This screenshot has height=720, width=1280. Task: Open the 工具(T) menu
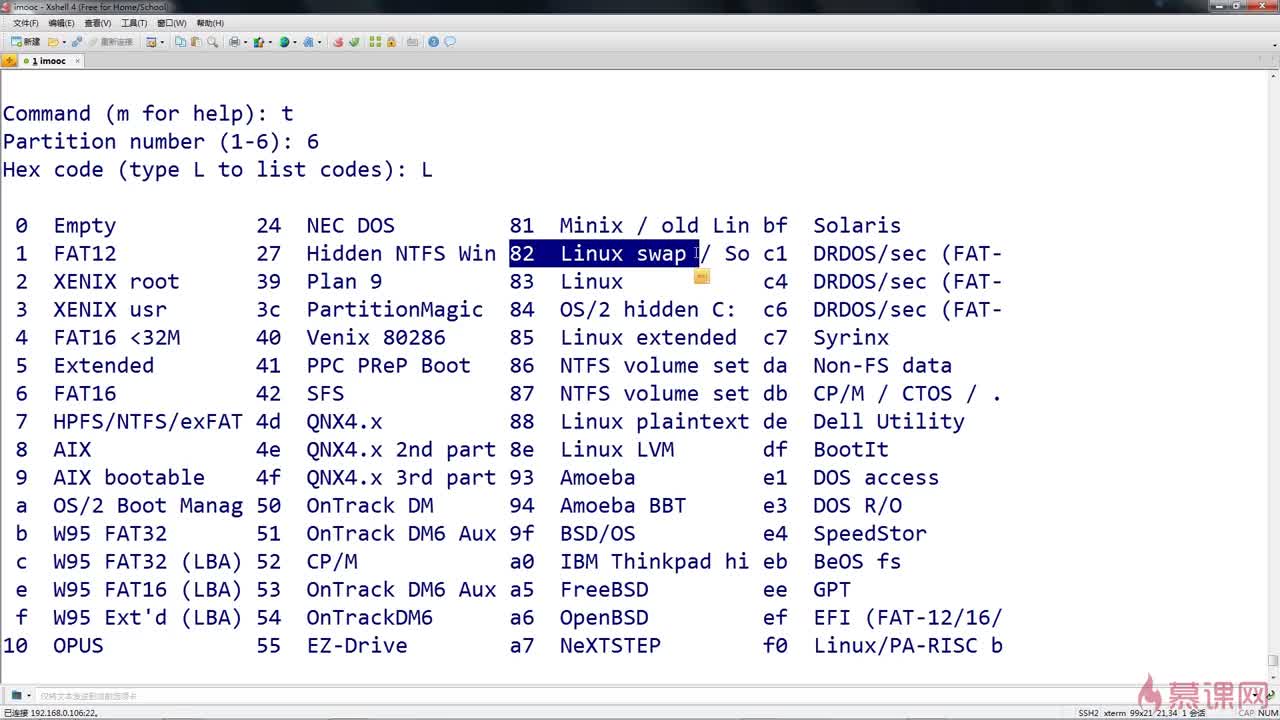pos(134,23)
